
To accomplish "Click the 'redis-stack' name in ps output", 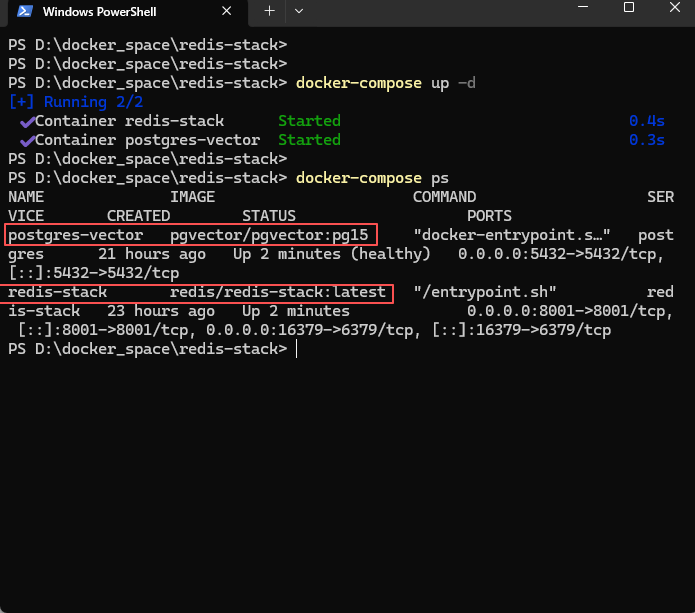I will 58,292.
